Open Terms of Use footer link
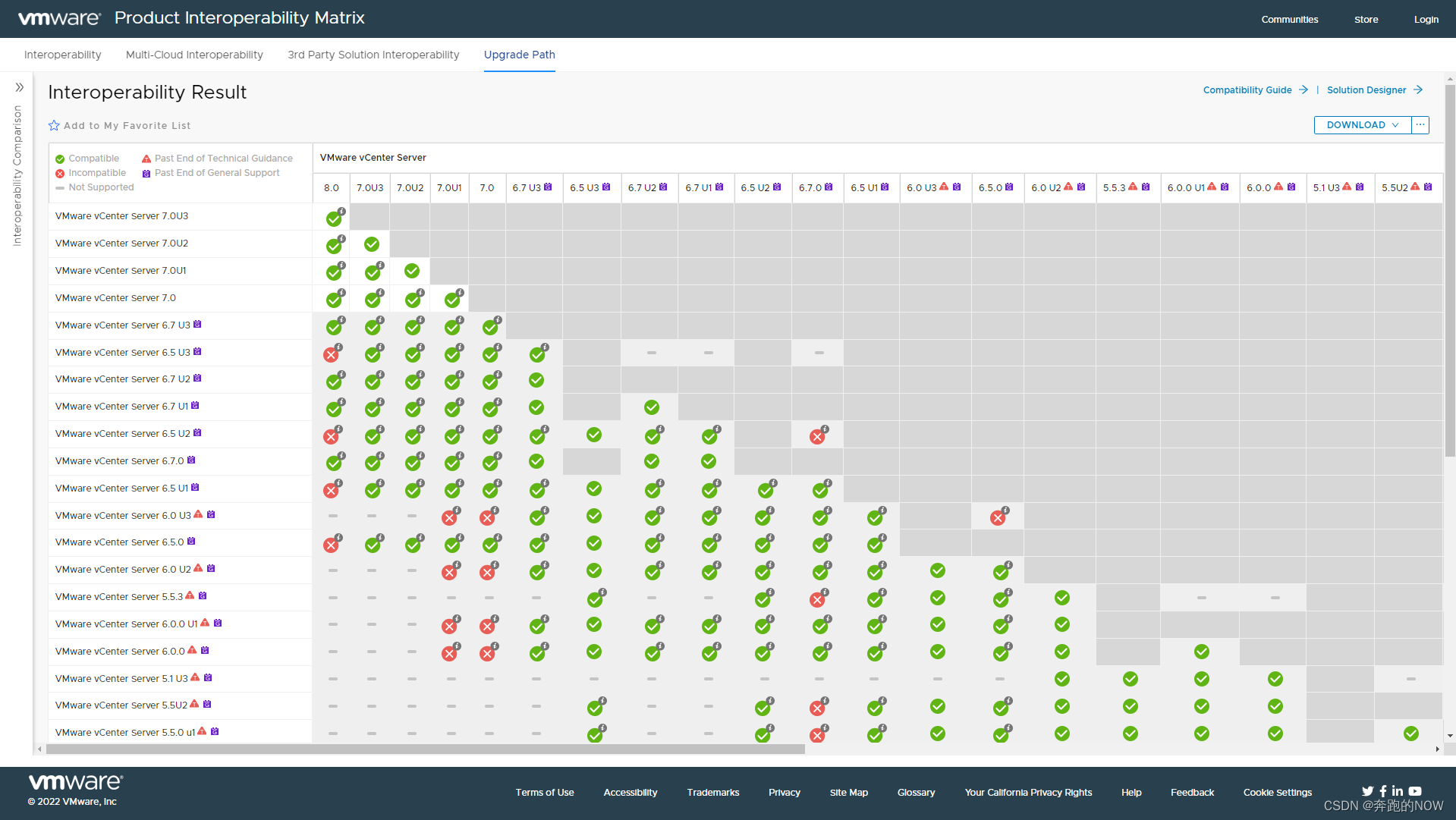This screenshot has width=1456, height=820. [545, 792]
